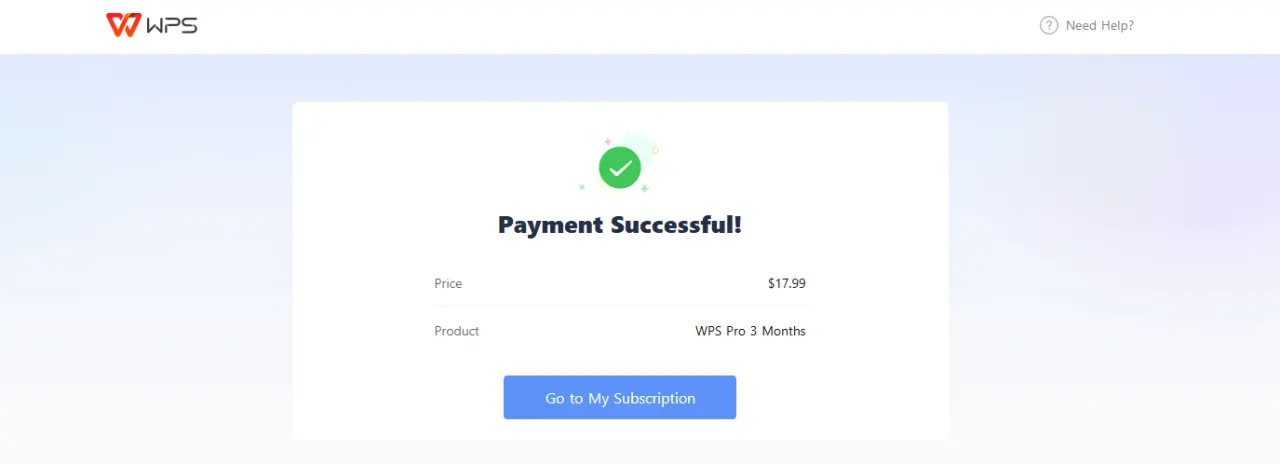Viewport: 1280px width, 464px height.
Task: Open the Need Help? link
Action: click(1100, 25)
